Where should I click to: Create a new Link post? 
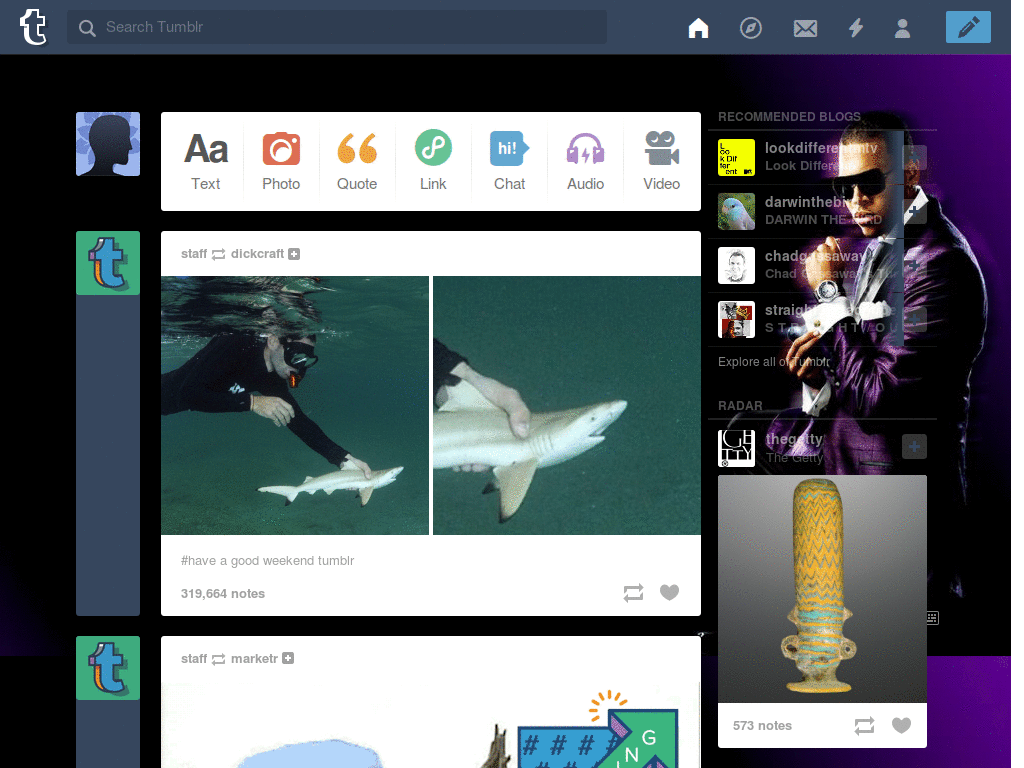point(433,161)
